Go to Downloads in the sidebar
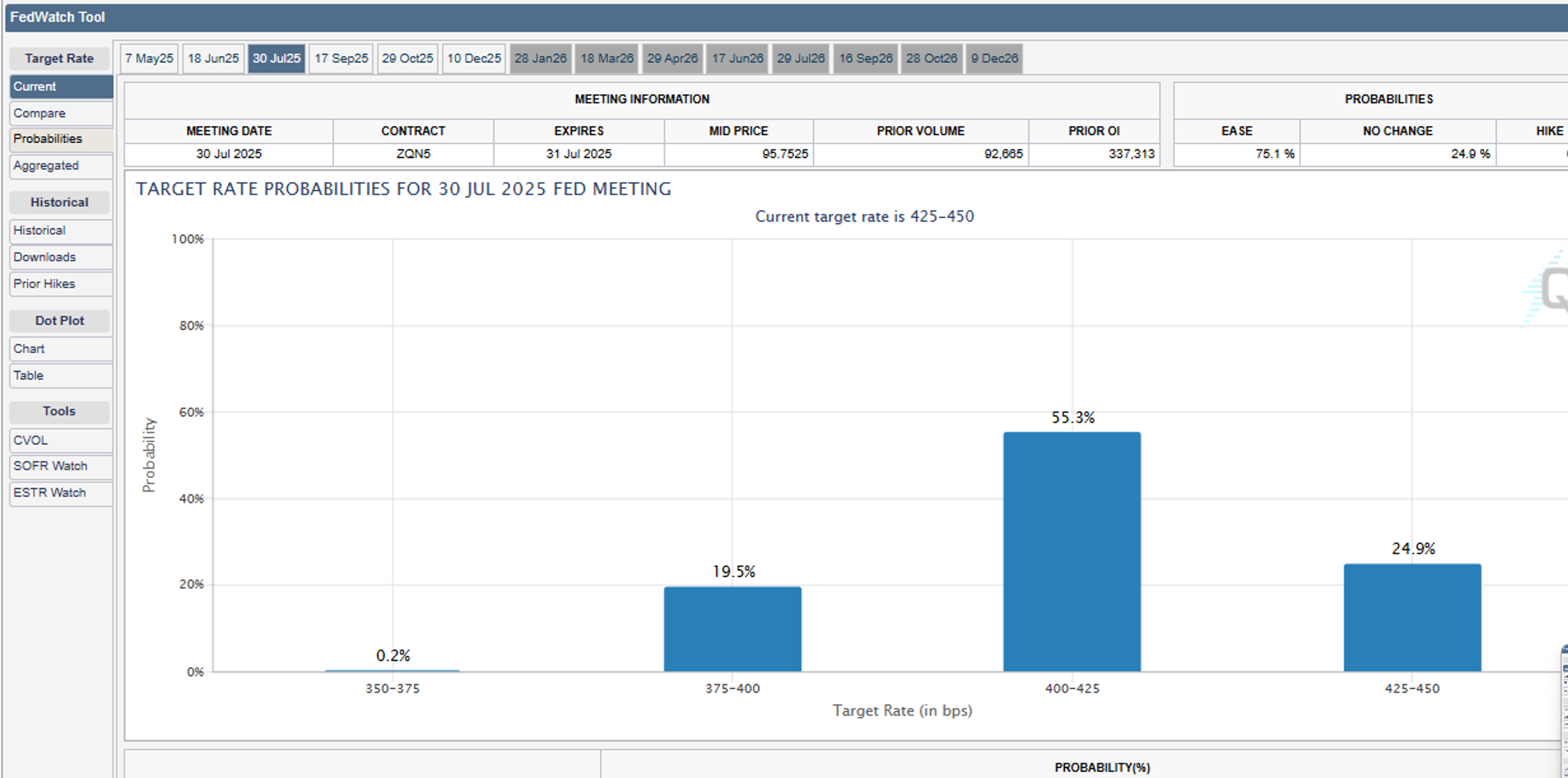Viewport: 1568px width, 778px height. (x=60, y=257)
